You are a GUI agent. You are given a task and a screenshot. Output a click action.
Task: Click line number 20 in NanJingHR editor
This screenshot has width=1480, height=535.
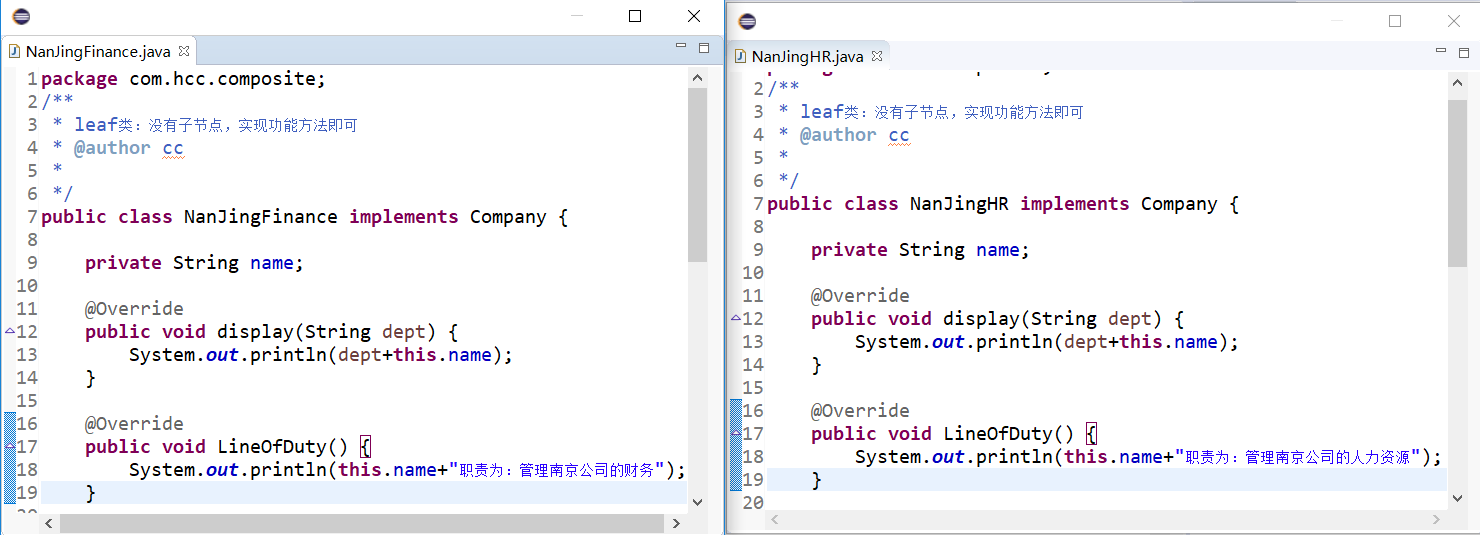[x=753, y=503]
